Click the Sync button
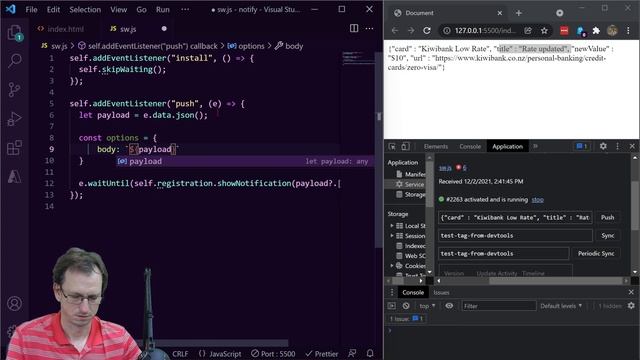Screen dimensions: 640x360 click(608, 236)
